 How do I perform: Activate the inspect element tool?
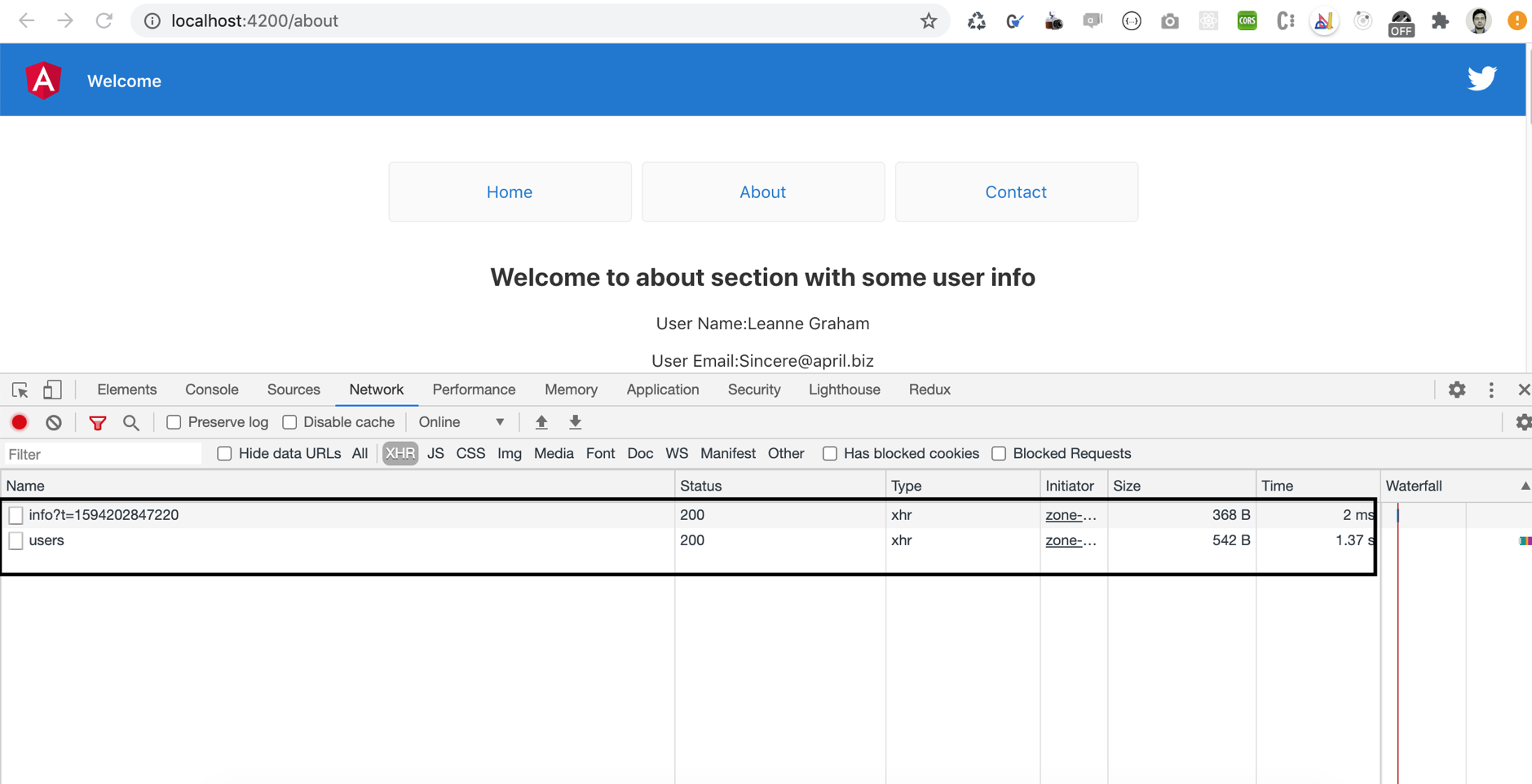pyautogui.click(x=19, y=390)
